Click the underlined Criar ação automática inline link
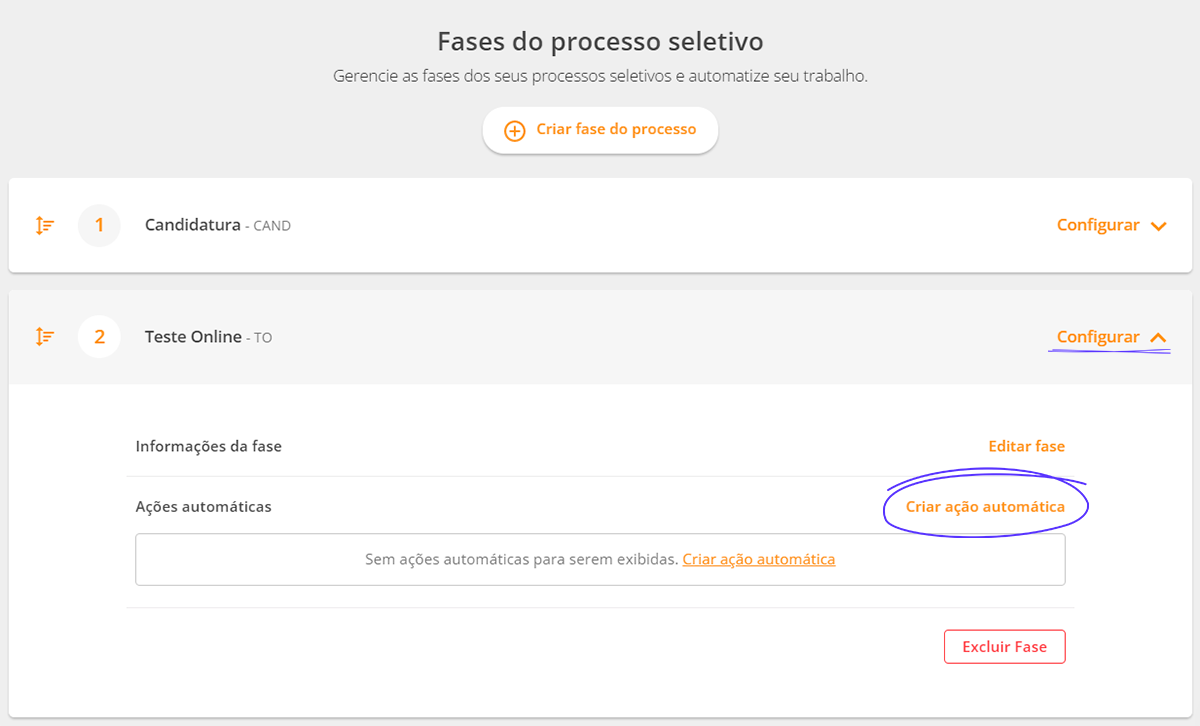Screen dimensions: 1200x726 coord(759,559)
